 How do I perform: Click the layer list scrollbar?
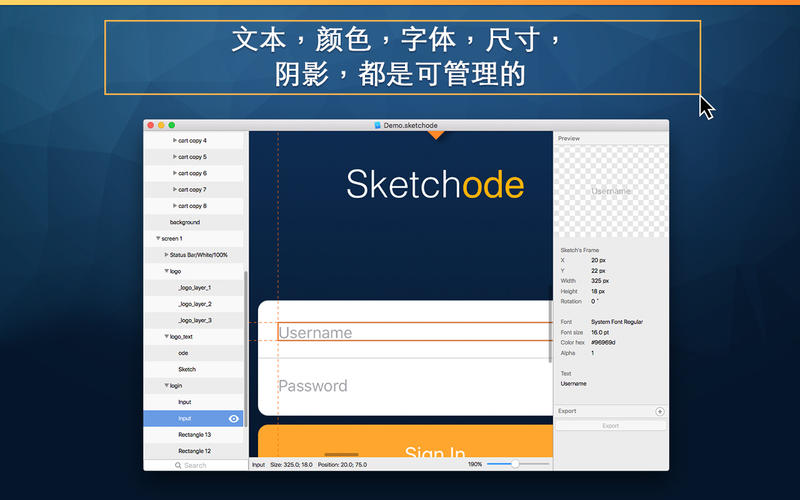coord(246,349)
